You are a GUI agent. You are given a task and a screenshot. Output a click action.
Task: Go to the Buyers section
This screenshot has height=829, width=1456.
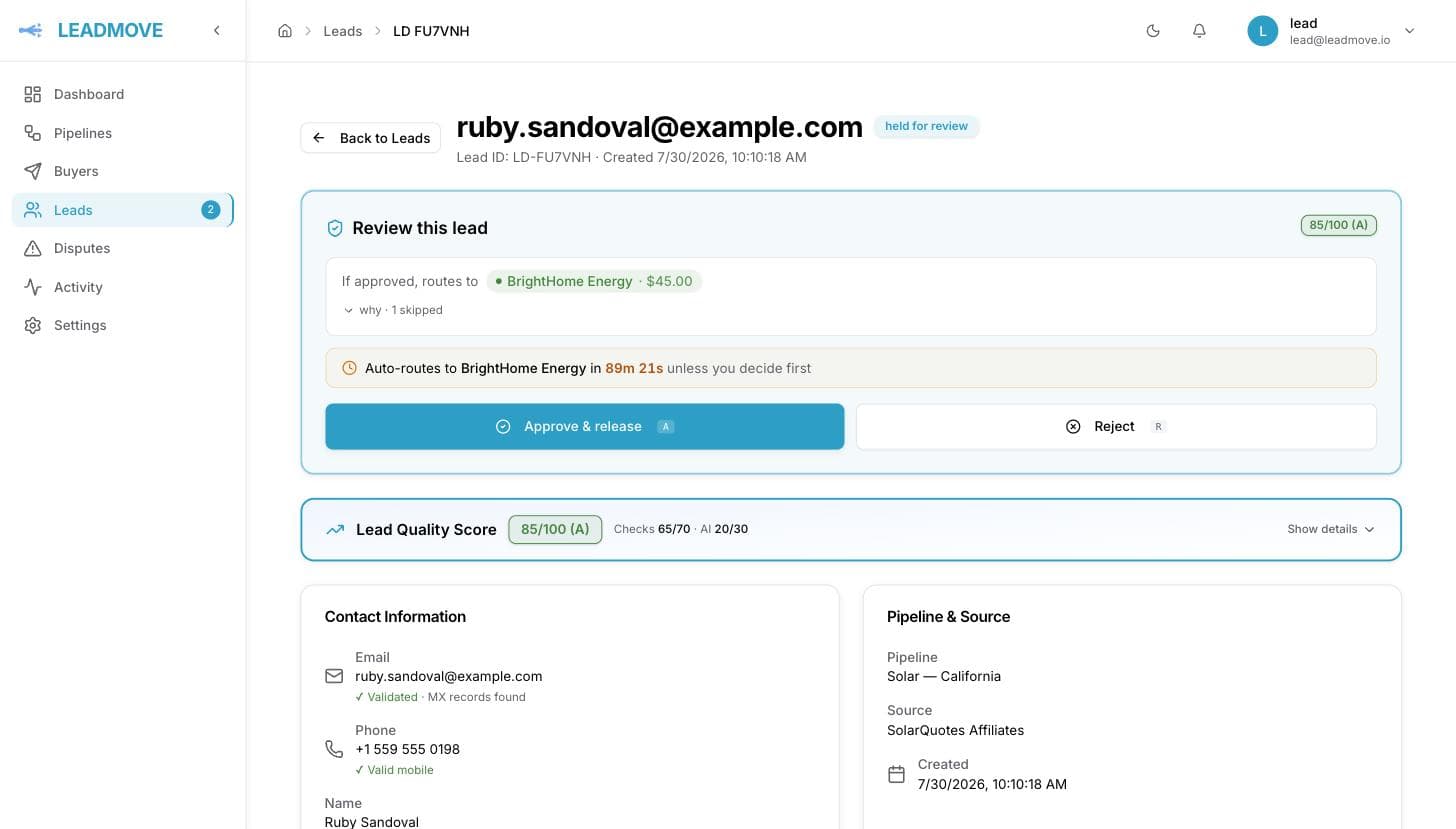[x=122, y=171]
